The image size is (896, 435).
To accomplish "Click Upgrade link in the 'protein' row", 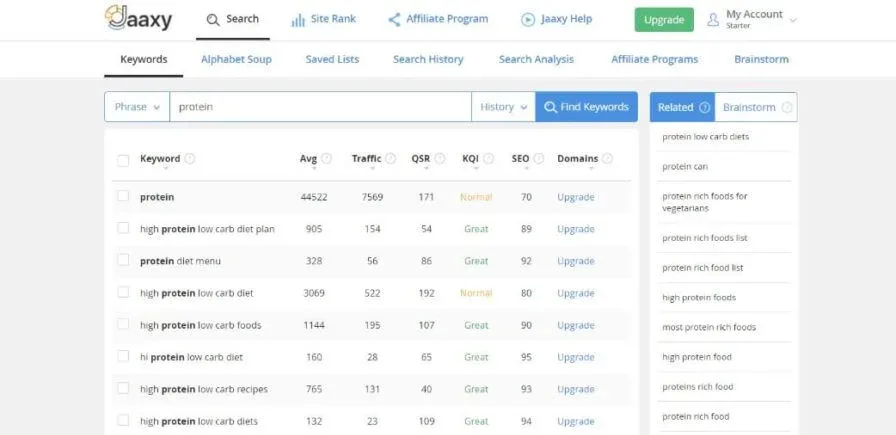I will click(575, 197).
